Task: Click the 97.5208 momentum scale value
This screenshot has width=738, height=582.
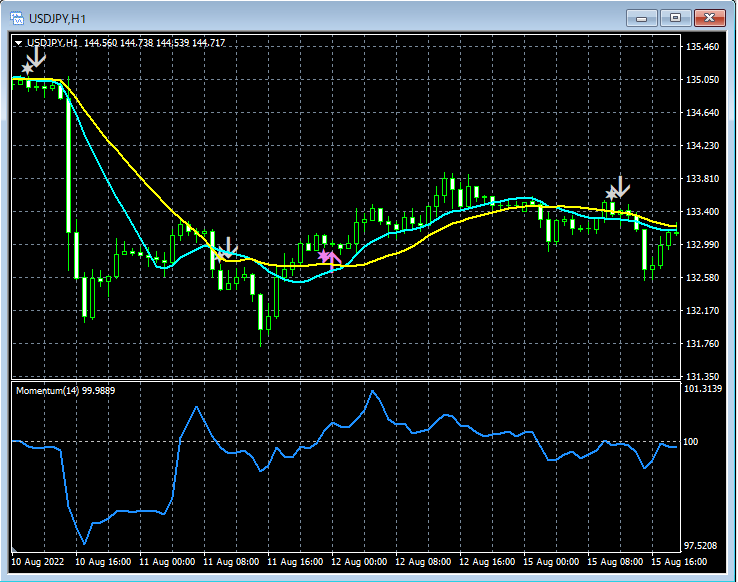Action: click(701, 545)
